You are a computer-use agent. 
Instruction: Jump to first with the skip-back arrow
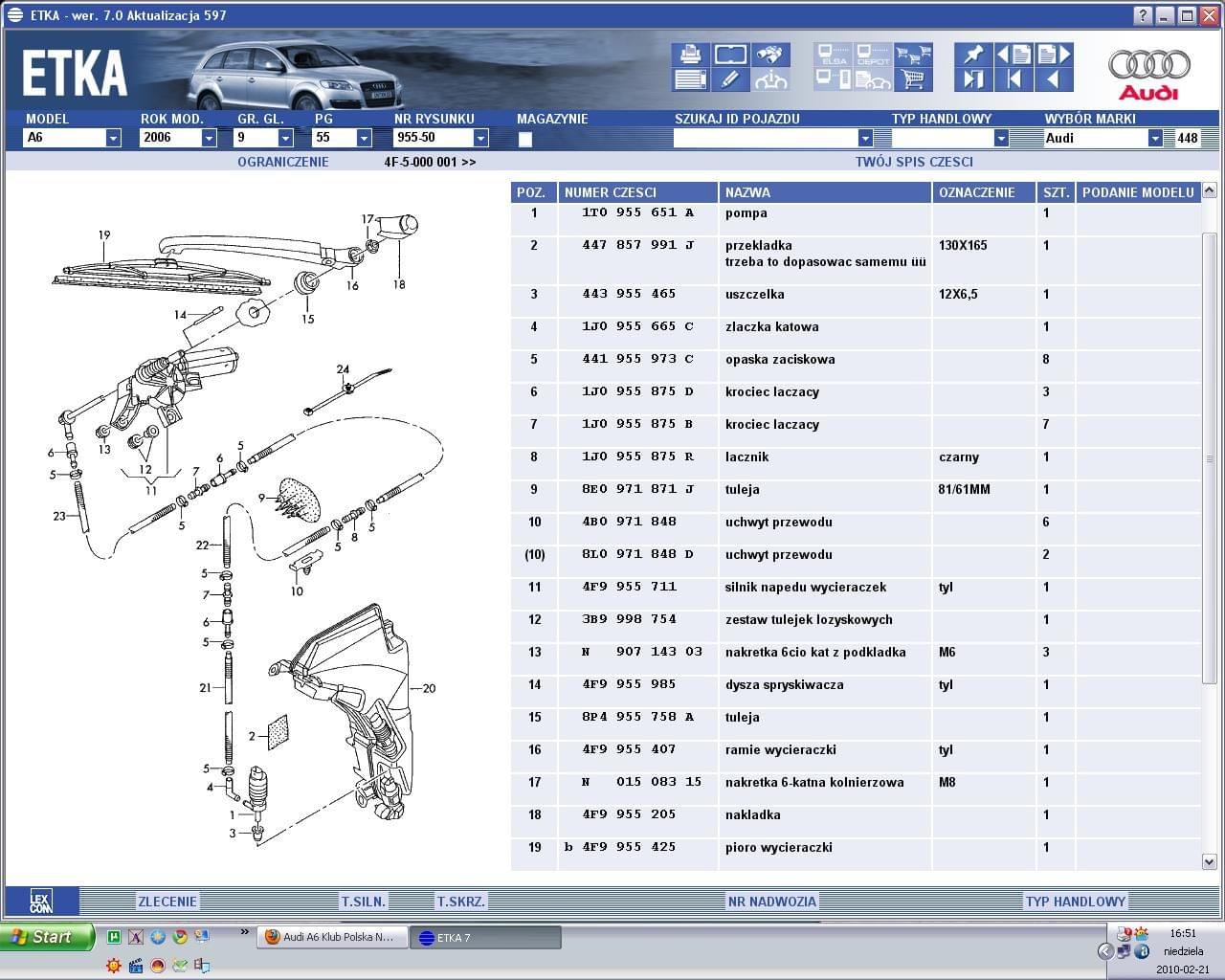[1013, 79]
